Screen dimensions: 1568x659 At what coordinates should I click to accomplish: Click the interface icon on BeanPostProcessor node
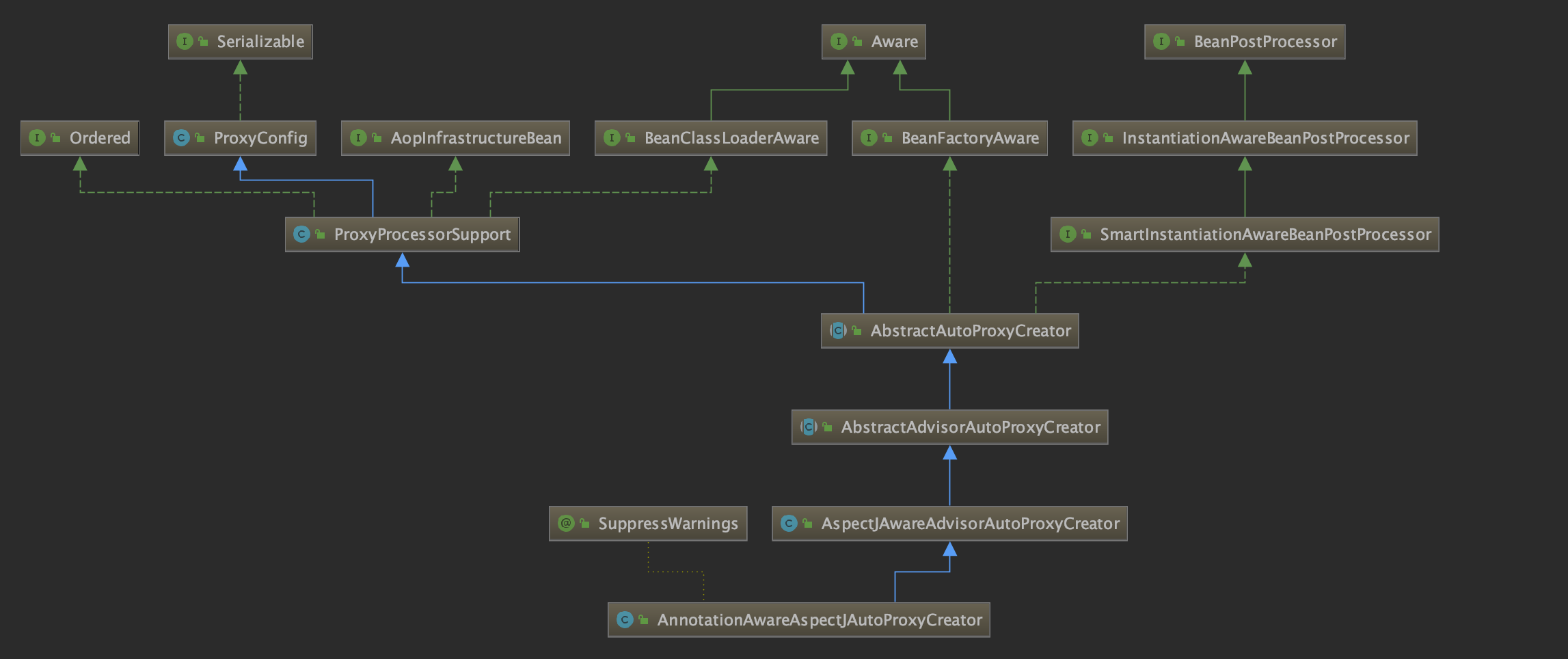[1161, 42]
